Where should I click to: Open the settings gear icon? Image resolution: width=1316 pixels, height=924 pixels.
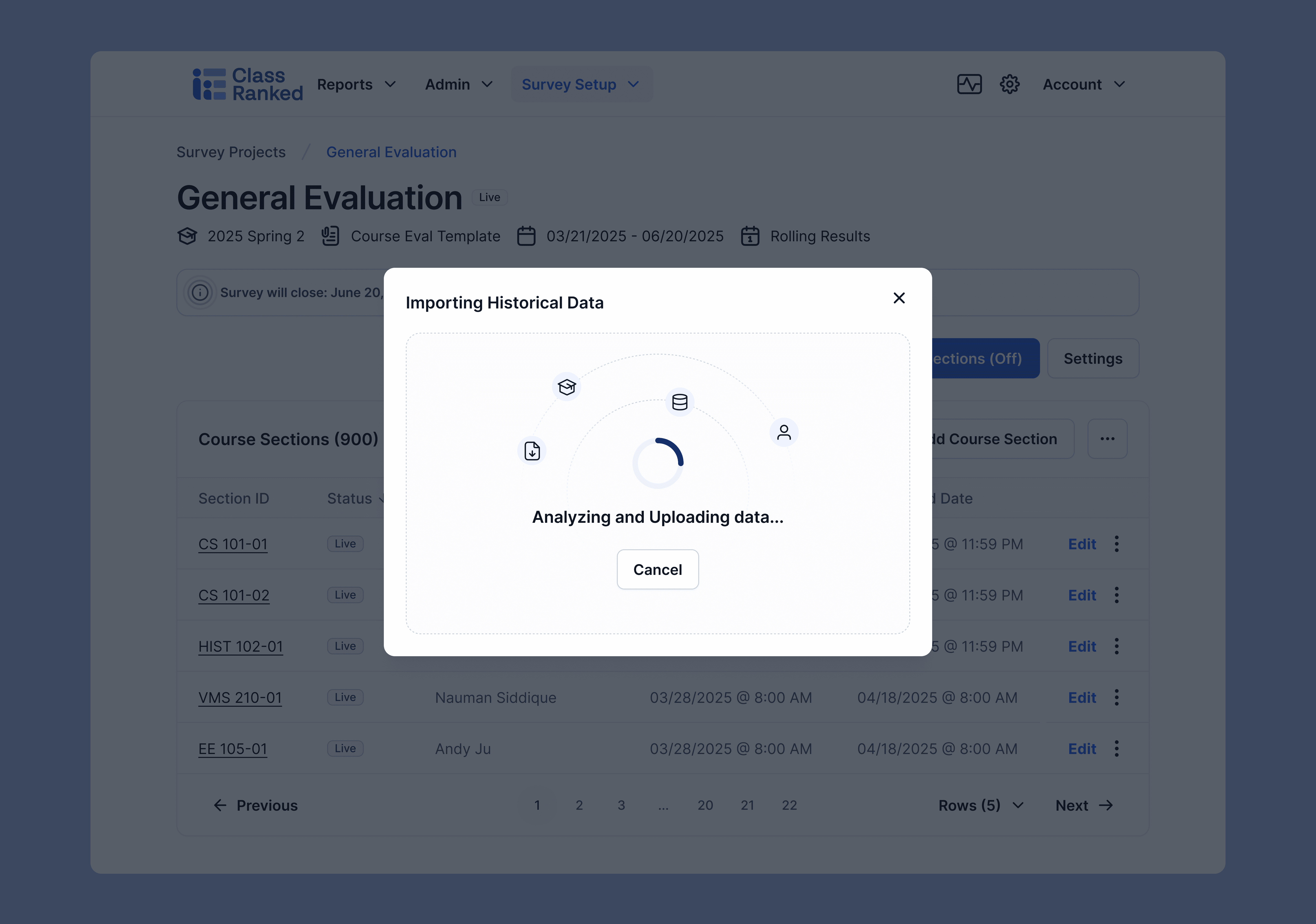1009,84
